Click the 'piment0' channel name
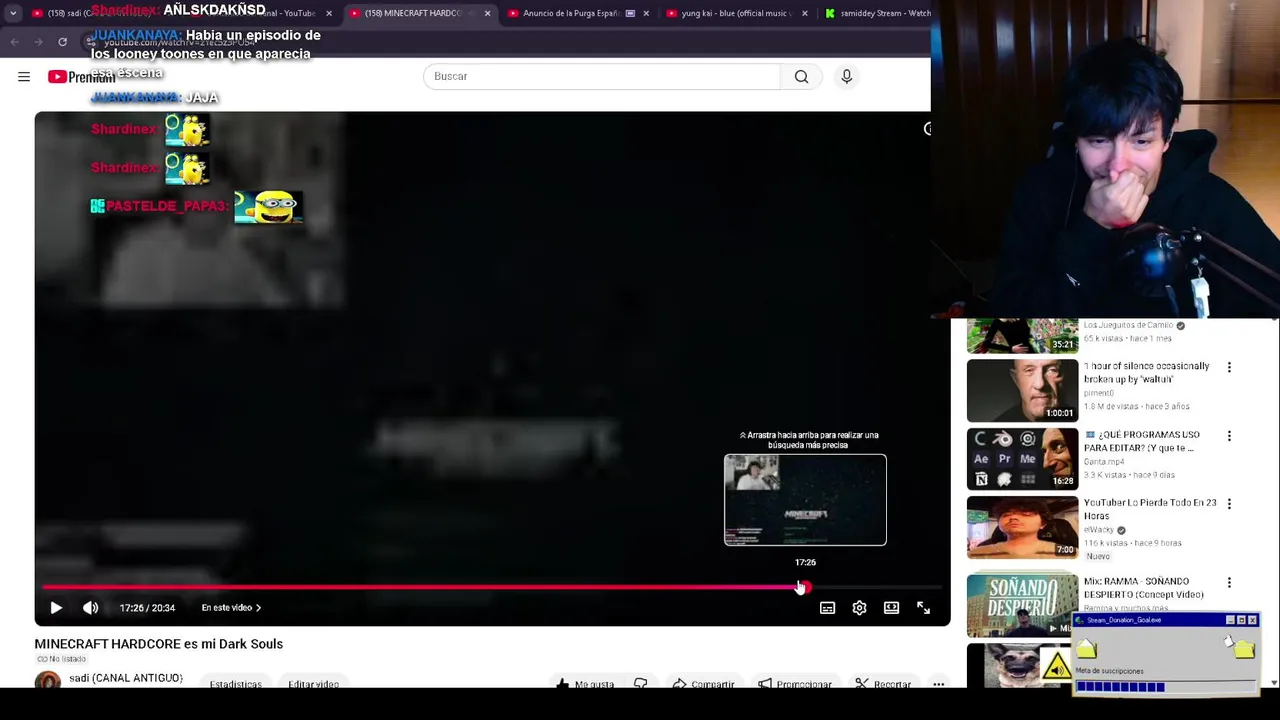The height and width of the screenshot is (720, 1280). [x=1101, y=393]
